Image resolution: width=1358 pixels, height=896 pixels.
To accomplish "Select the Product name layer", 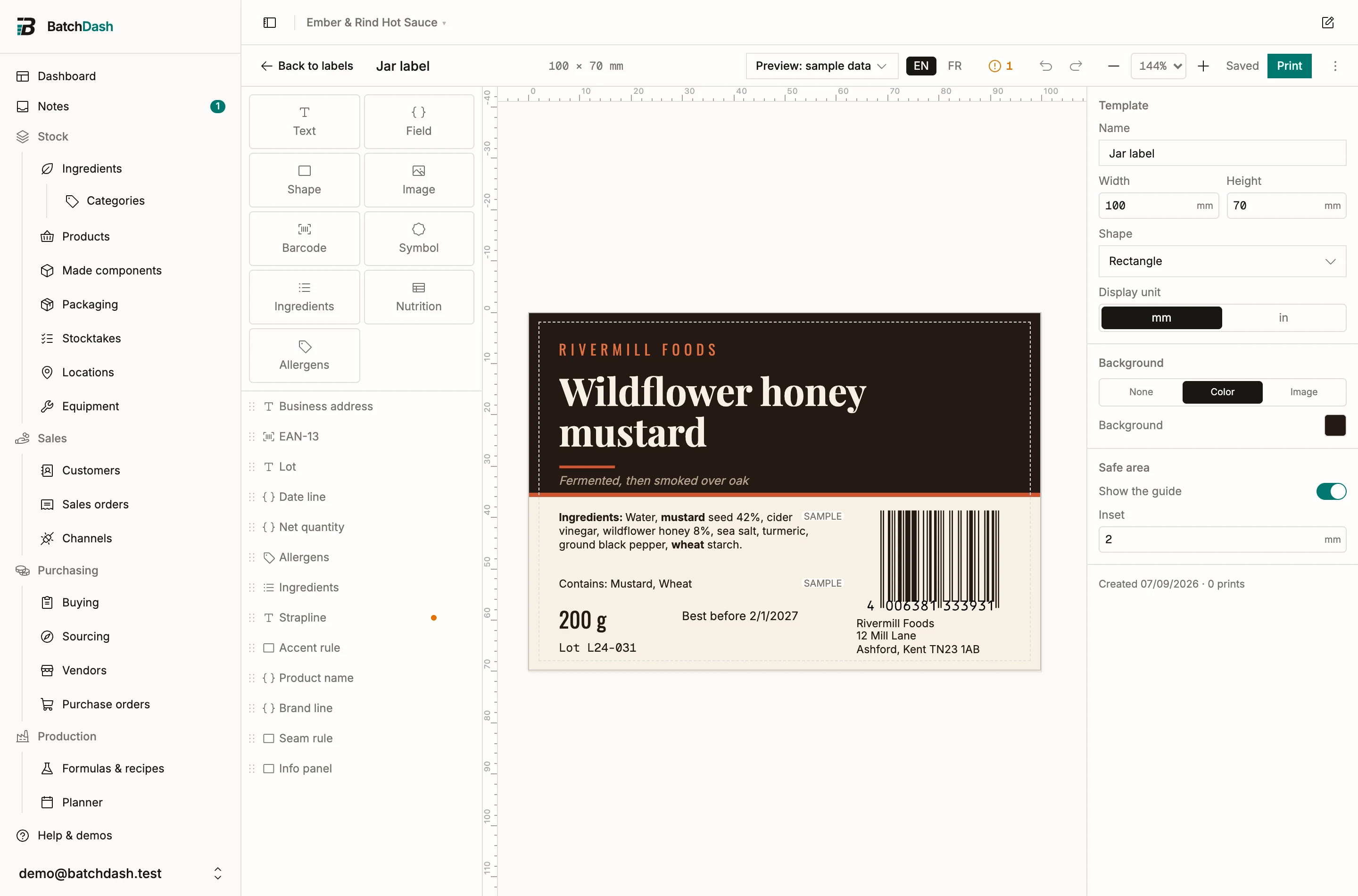I will 361,678.
